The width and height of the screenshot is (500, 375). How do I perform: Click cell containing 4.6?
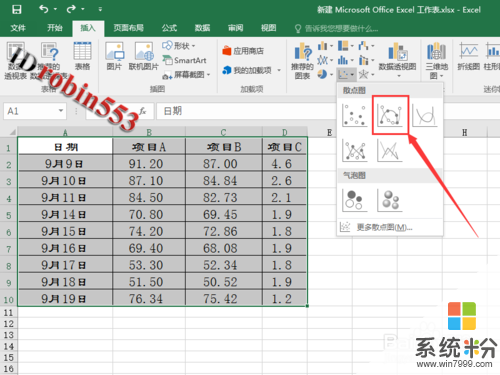[285, 163]
